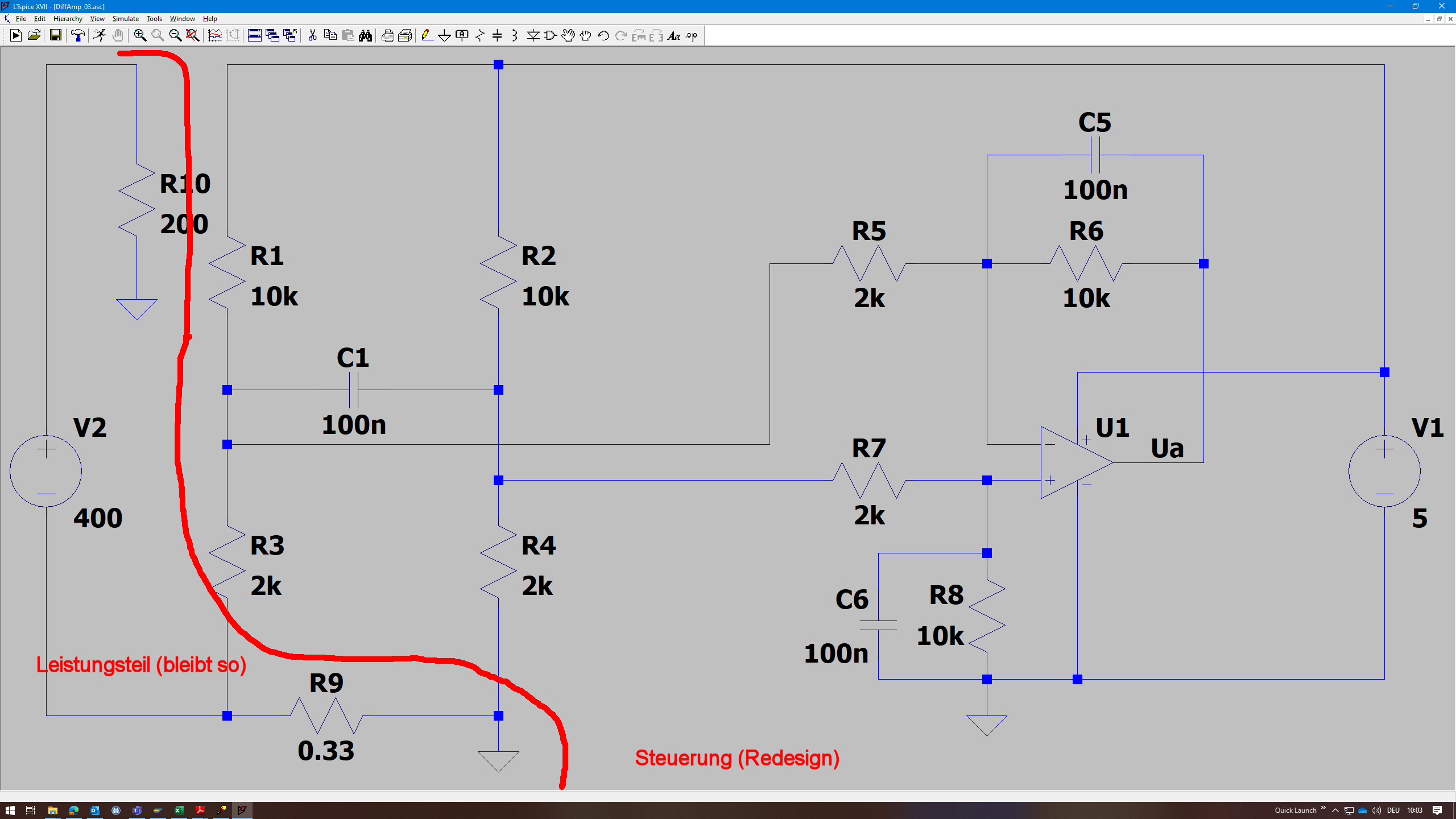
Task: Click the Mirror toolbar icon
Action: (x=656, y=36)
